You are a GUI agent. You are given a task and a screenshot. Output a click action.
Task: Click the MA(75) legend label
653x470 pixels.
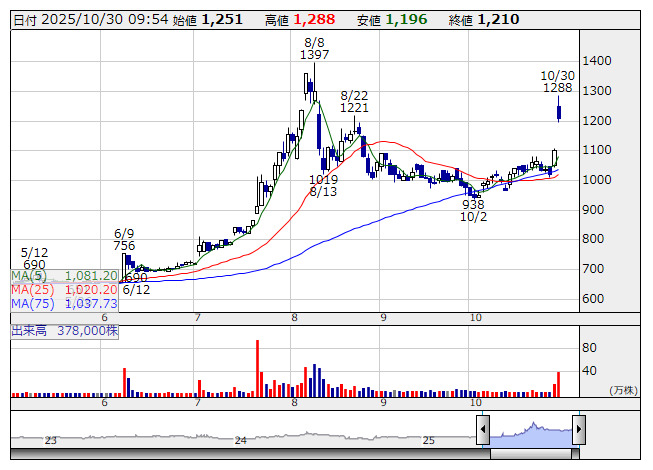[x=30, y=303]
